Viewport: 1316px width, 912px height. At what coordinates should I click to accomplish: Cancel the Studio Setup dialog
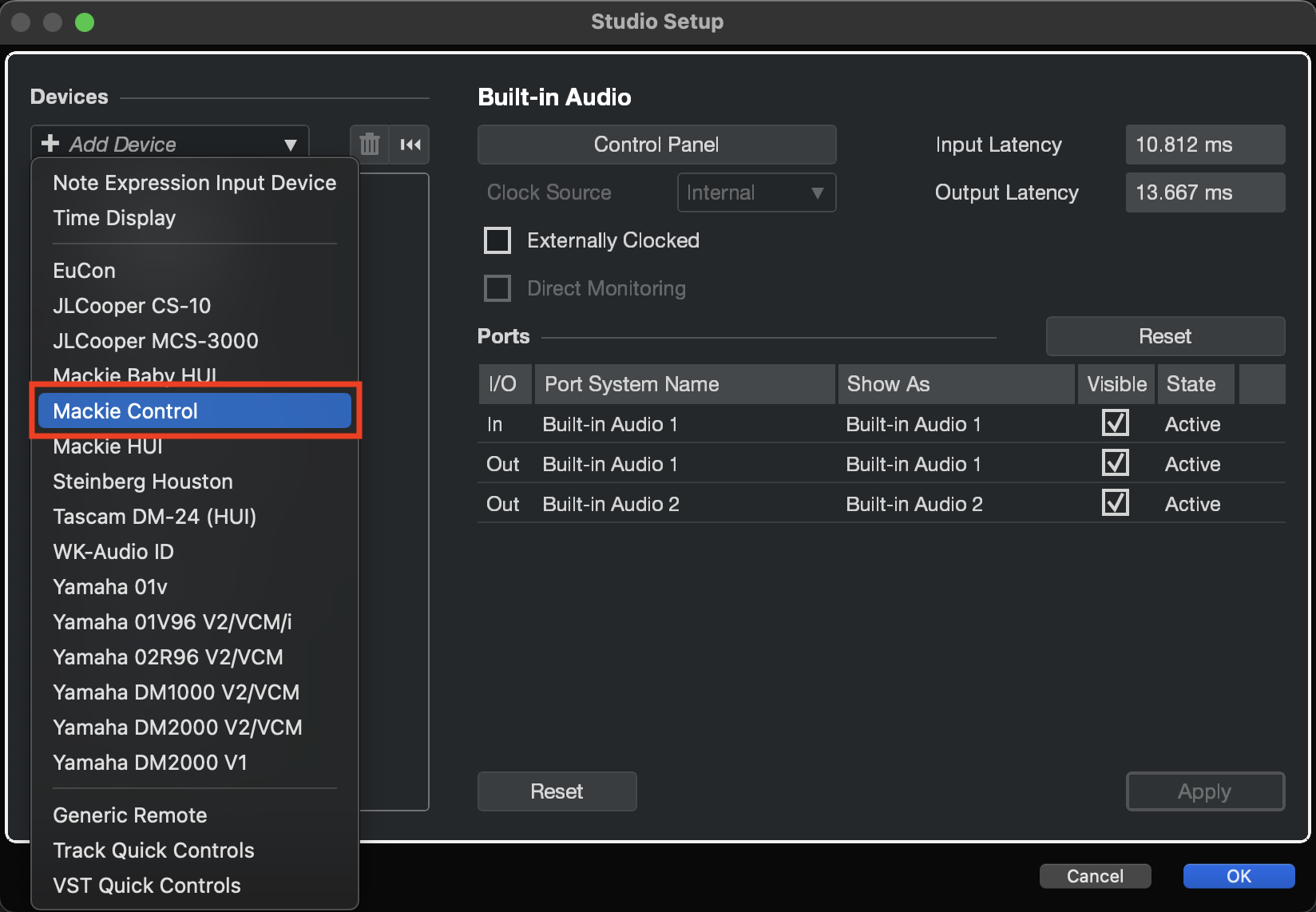[x=1095, y=876]
